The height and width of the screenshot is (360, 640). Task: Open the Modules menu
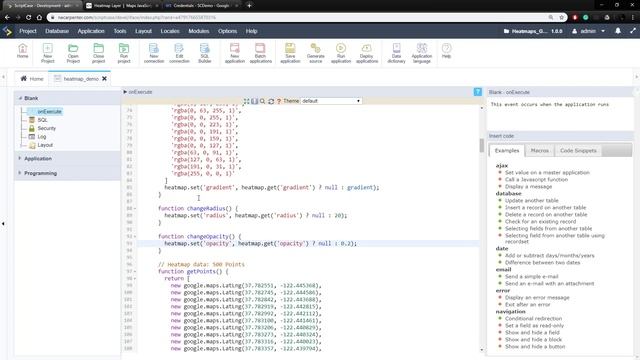(x=199, y=31)
